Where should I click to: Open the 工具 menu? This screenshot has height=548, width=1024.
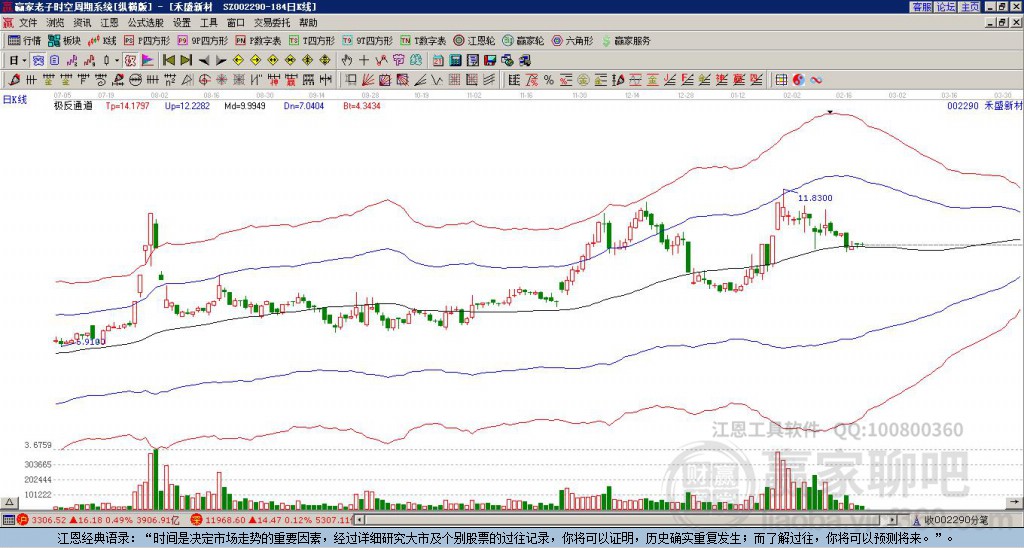(x=209, y=23)
